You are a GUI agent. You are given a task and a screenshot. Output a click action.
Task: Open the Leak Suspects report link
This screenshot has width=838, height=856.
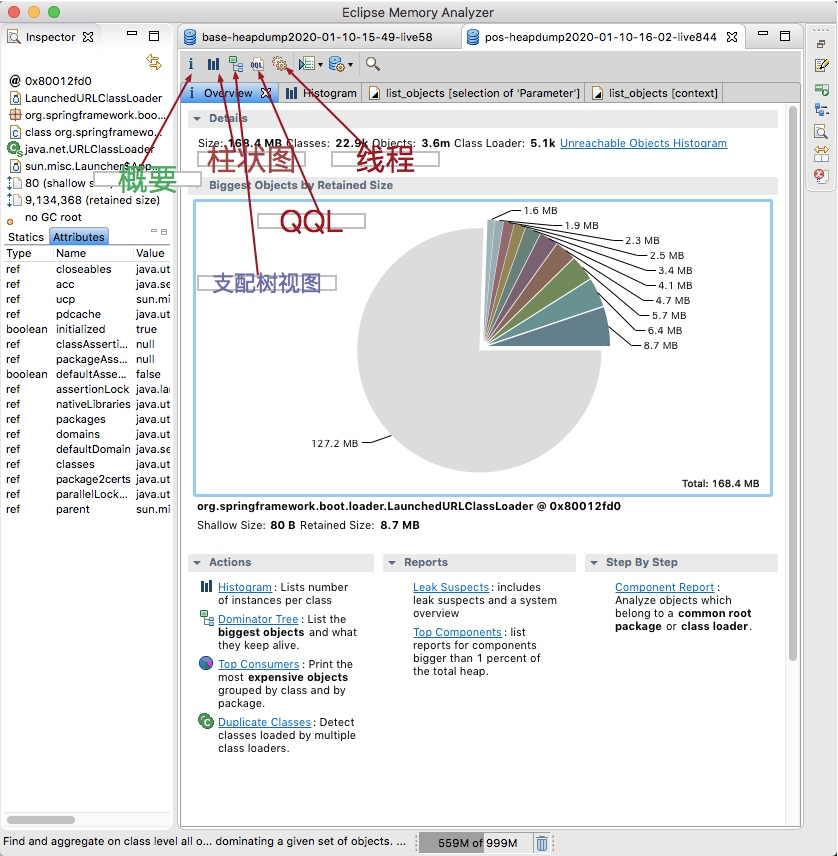coord(451,587)
